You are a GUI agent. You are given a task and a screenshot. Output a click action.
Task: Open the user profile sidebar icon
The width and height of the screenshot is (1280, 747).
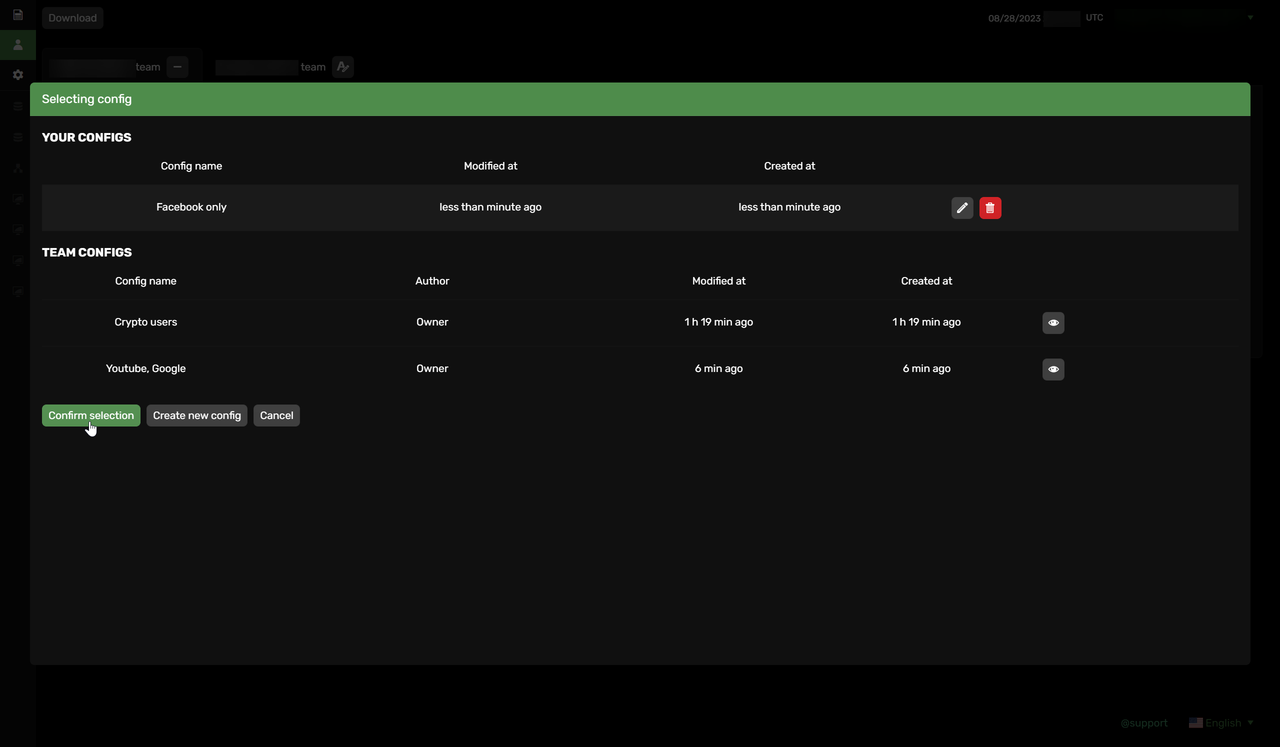pyautogui.click(x=18, y=45)
